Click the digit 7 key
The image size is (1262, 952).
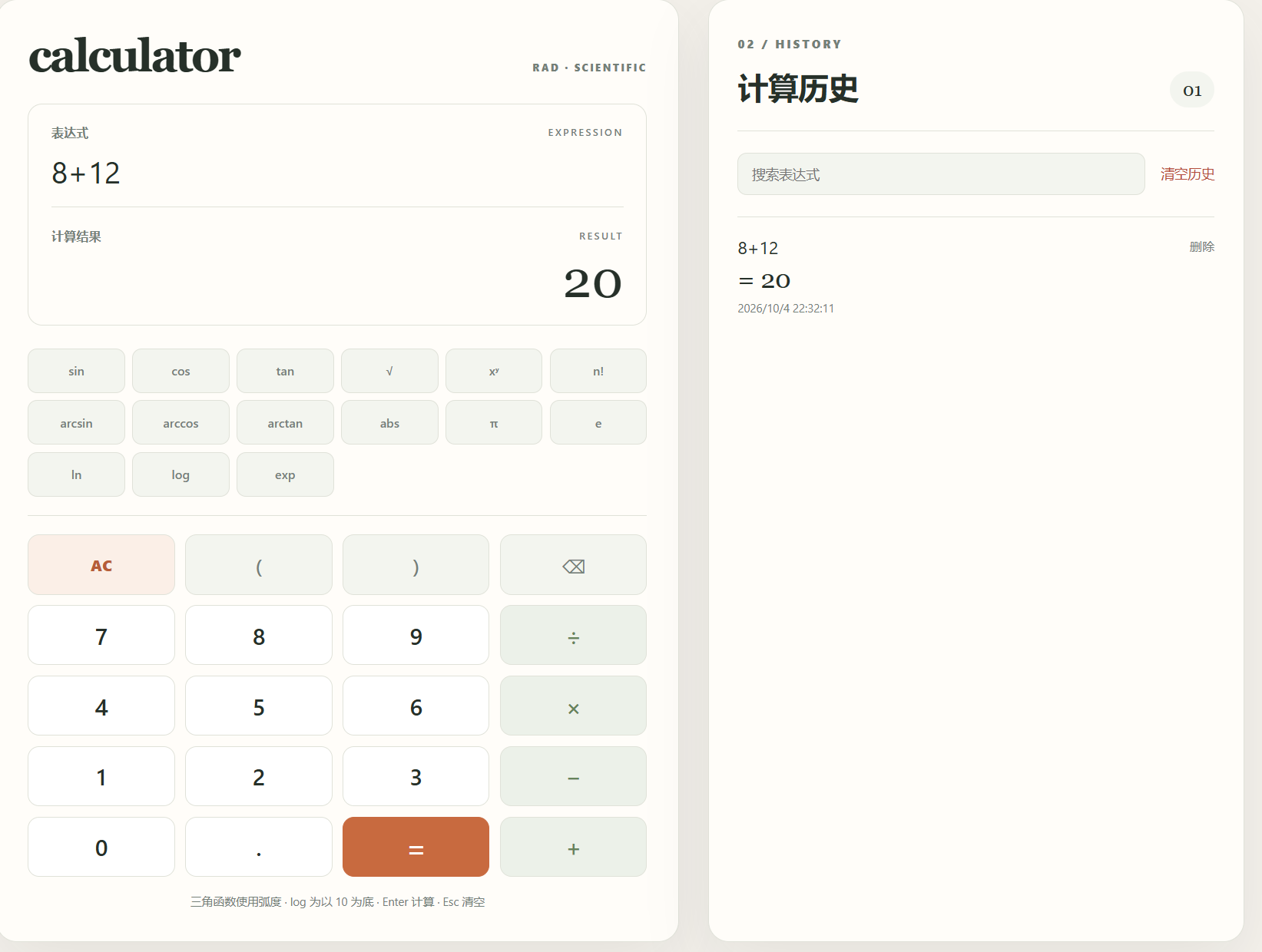pos(101,636)
